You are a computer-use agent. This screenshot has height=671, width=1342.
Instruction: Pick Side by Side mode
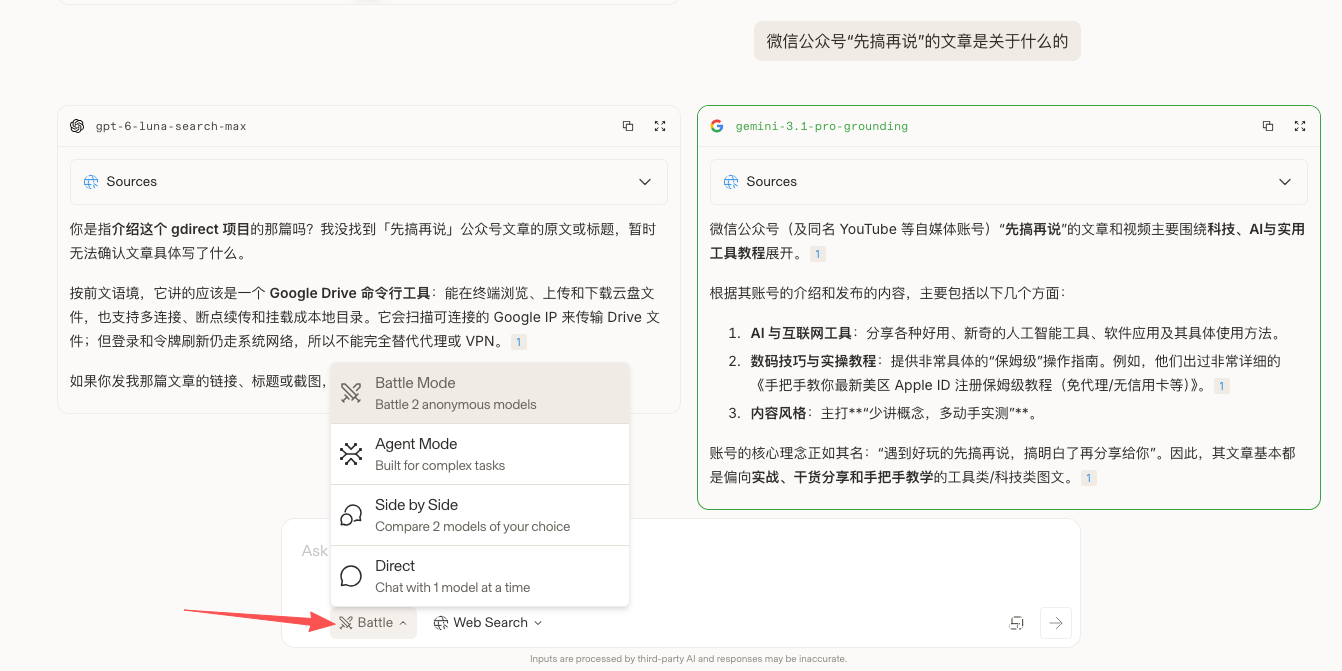(480, 515)
